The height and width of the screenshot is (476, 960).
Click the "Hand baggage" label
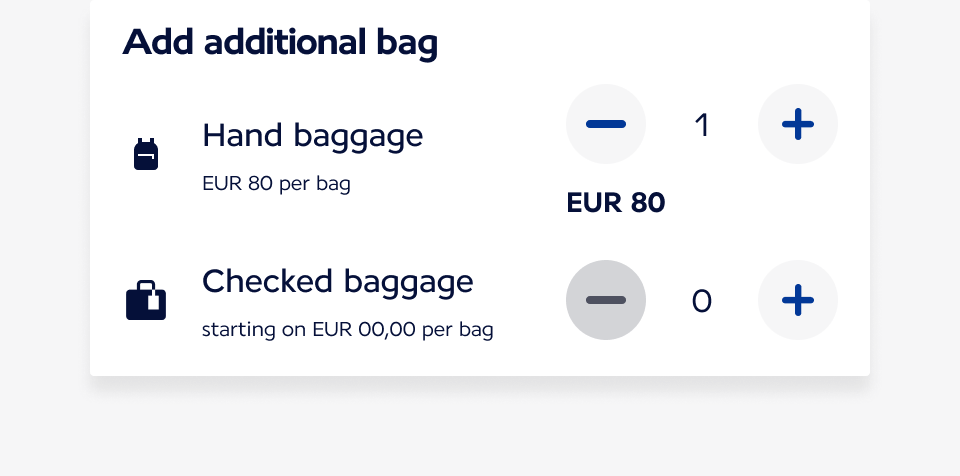(x=312, y=135)
